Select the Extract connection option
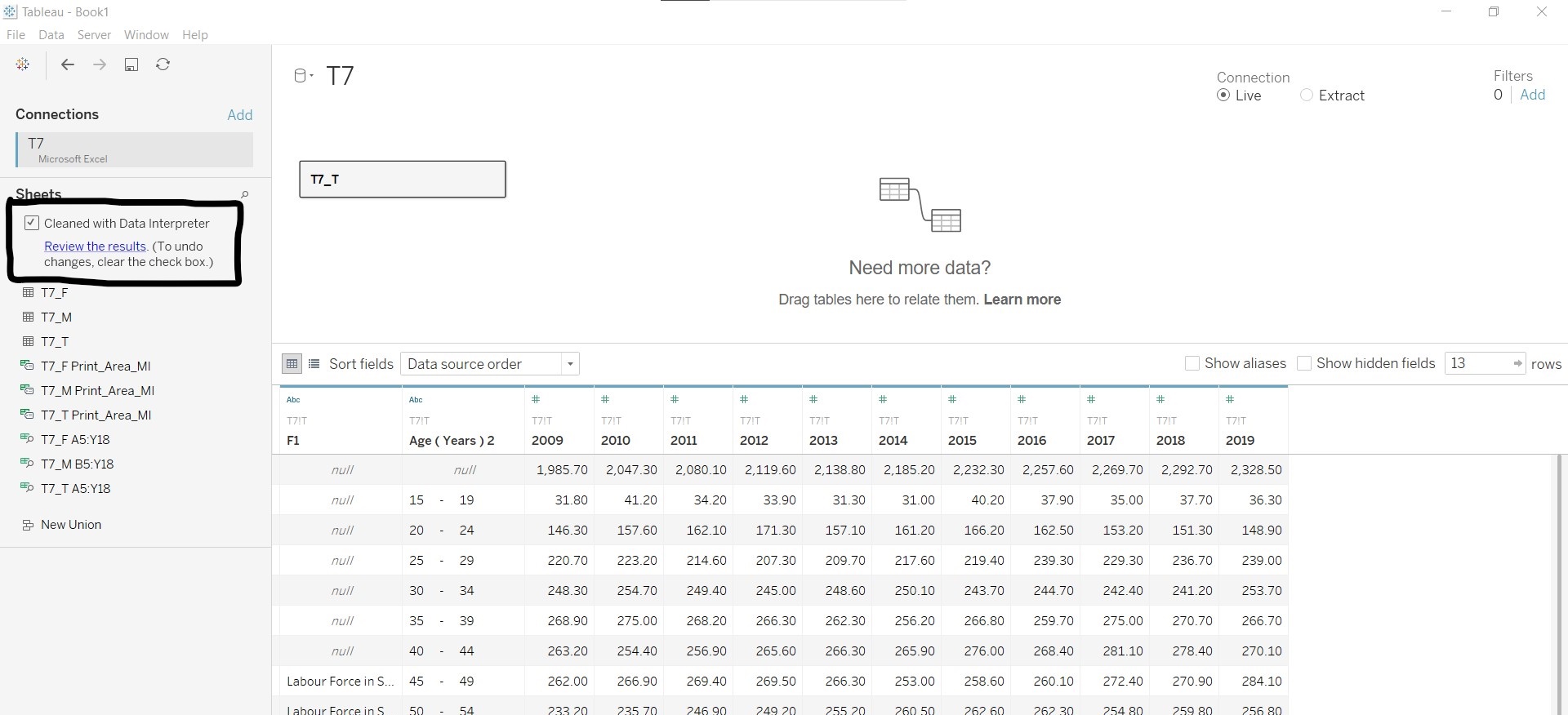The image size is (1568, 715). (1307, 95)
